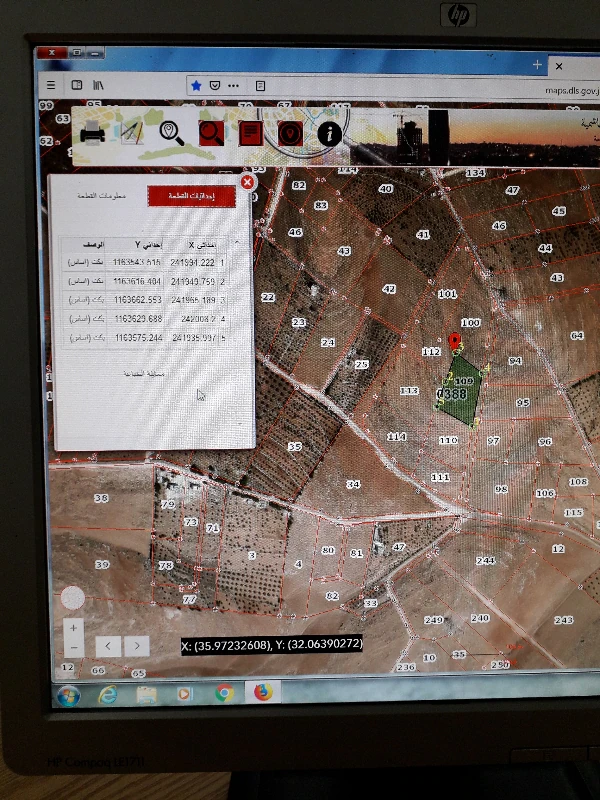Click the round white button above zoom controls
The image size is (600, 800).
[x=73, y=597]
